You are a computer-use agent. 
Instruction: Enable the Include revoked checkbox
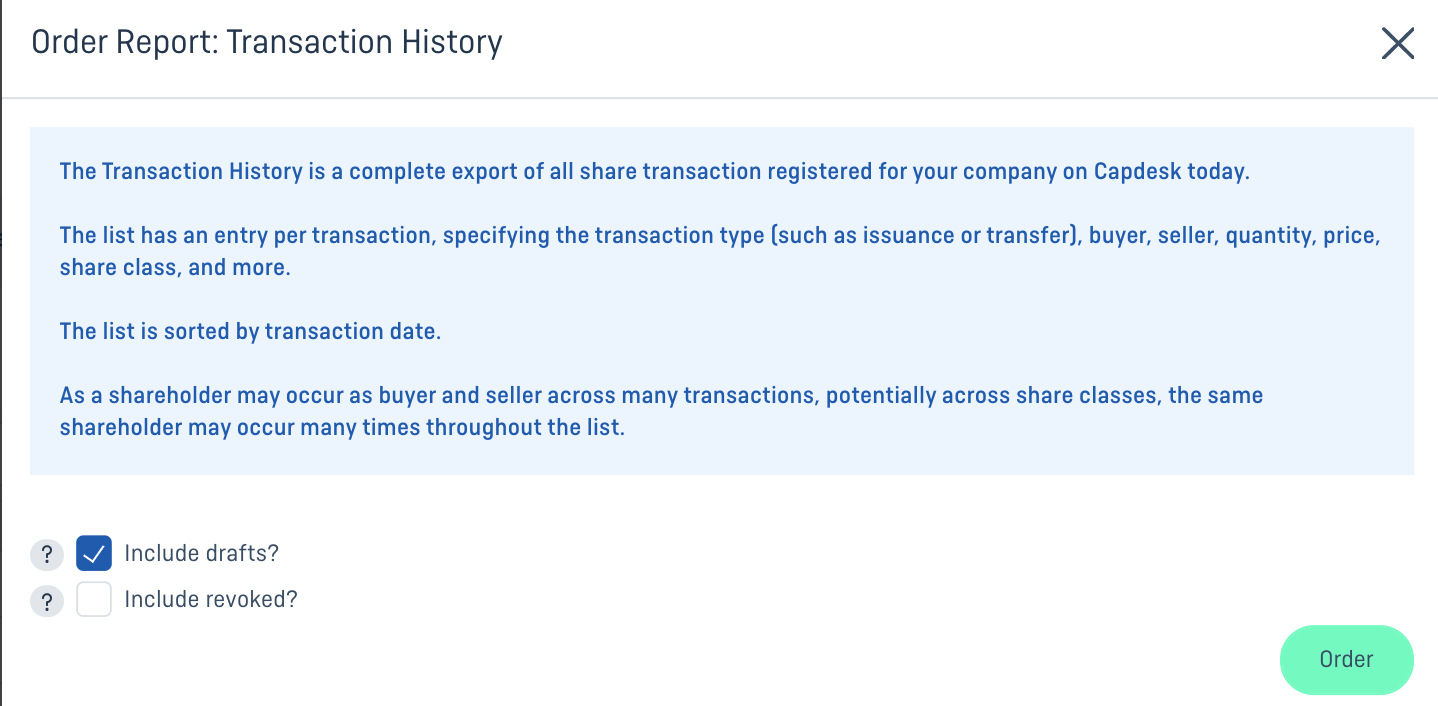[x=94, y=599]
